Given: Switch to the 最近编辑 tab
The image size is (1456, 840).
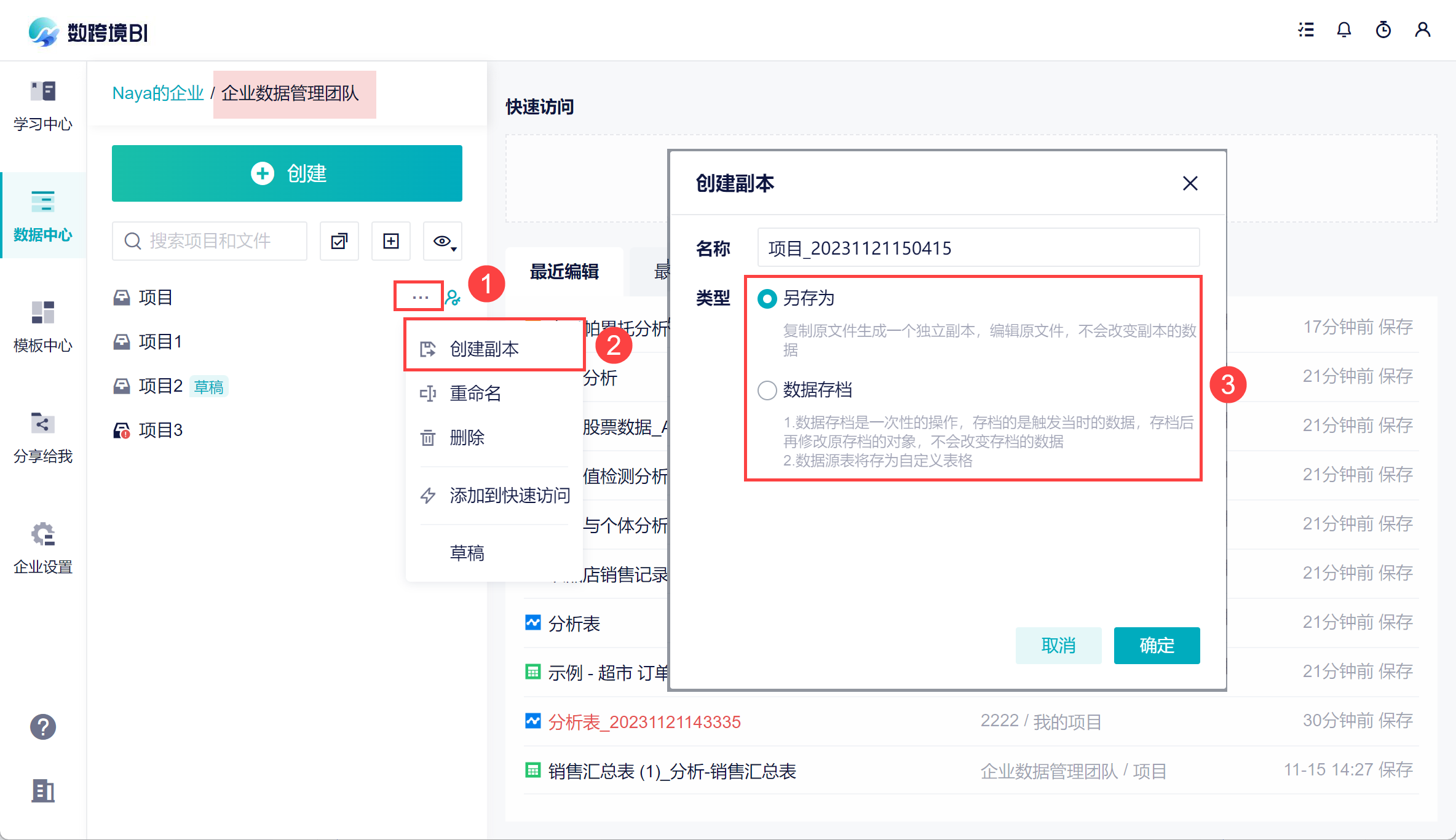Looking at the screenshot, I should [564, 272].
